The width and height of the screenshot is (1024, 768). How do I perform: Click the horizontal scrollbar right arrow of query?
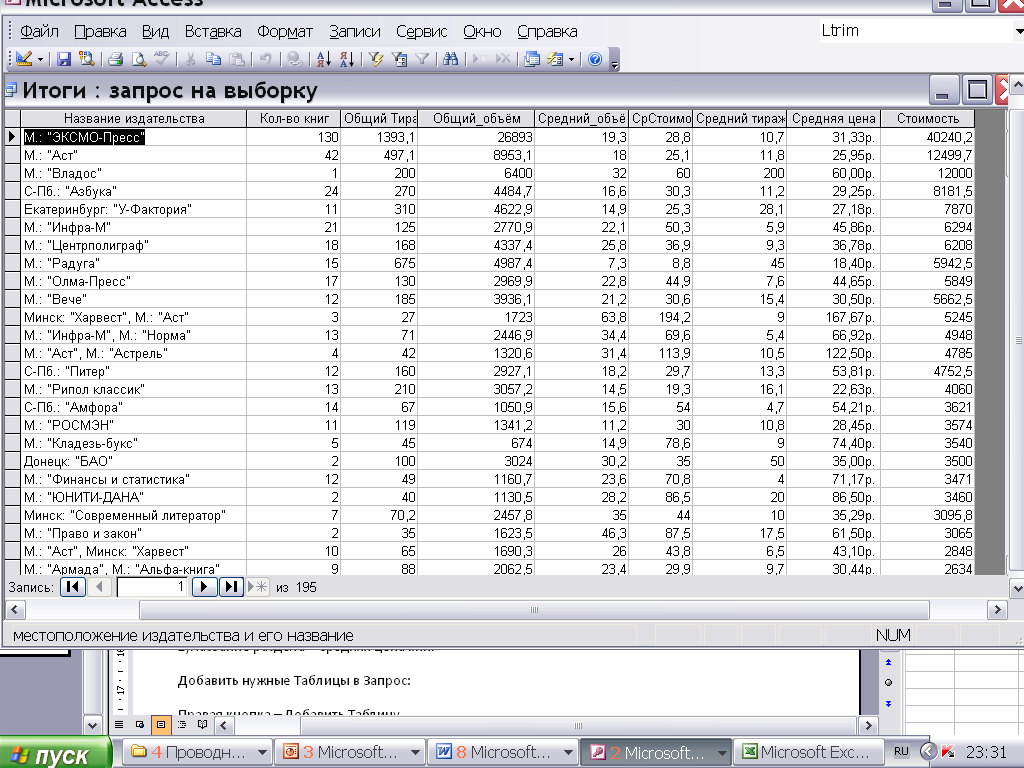pyautogui.click(x=997, y=610)
